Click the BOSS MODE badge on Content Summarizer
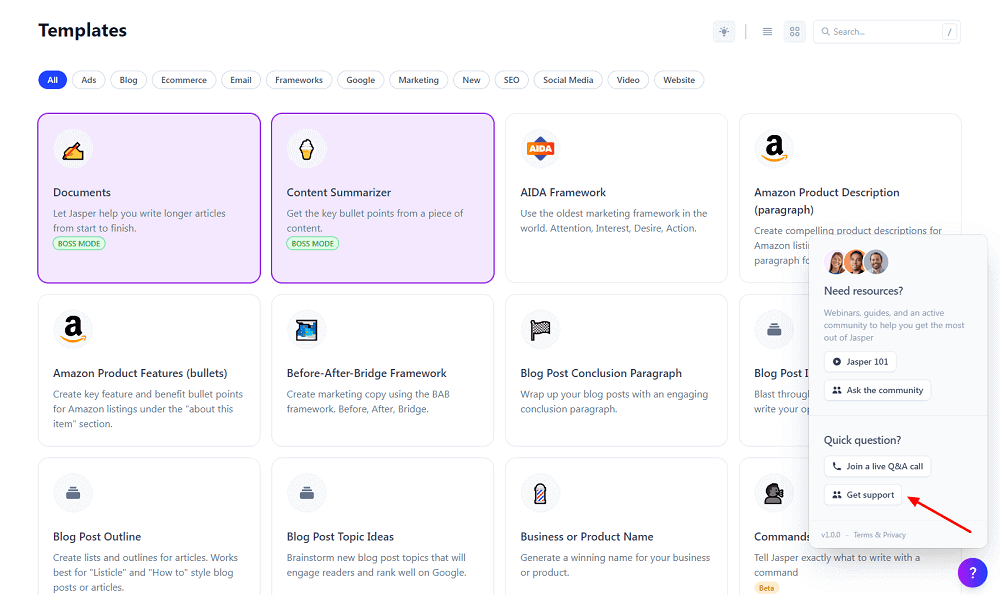 pos(312,244)
